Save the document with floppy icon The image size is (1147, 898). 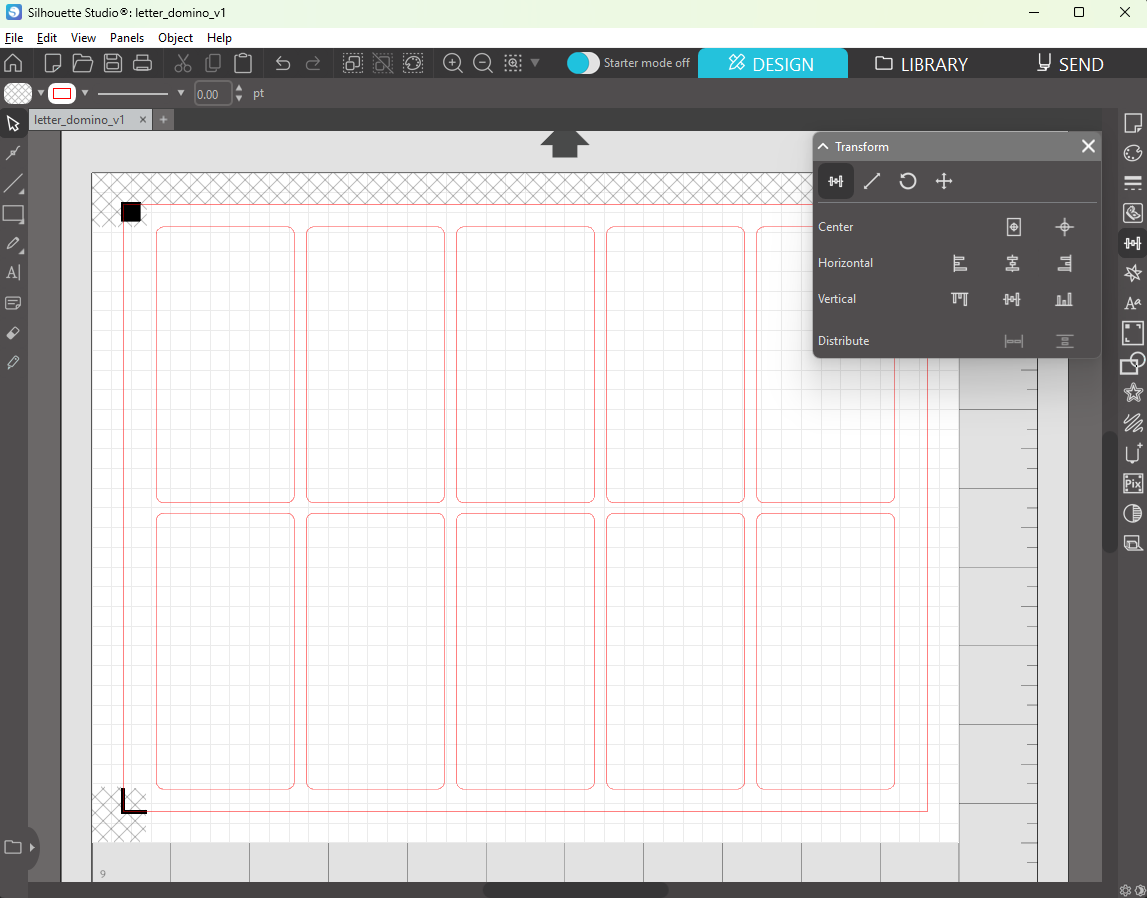[113, 63]
